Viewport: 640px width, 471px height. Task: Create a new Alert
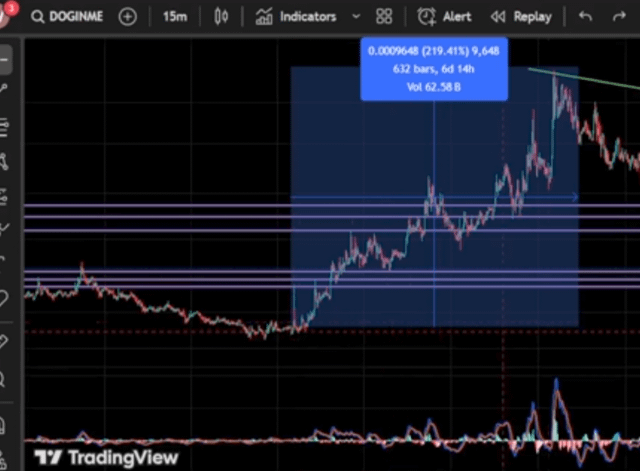pyautogui.click(x=445, y=17)
